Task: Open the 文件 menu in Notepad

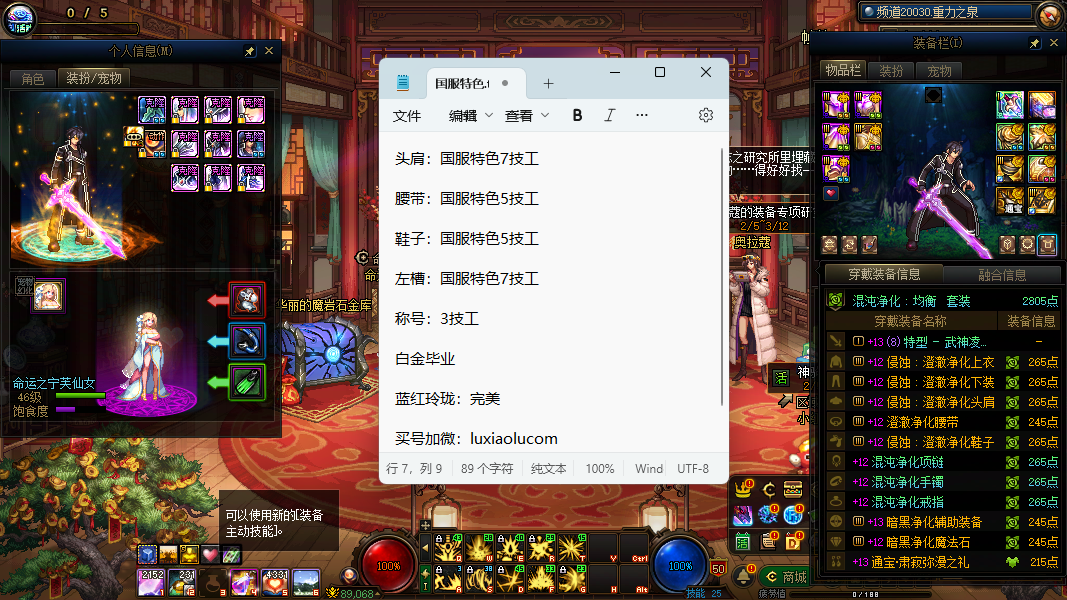Action: (x=407, y=115)
